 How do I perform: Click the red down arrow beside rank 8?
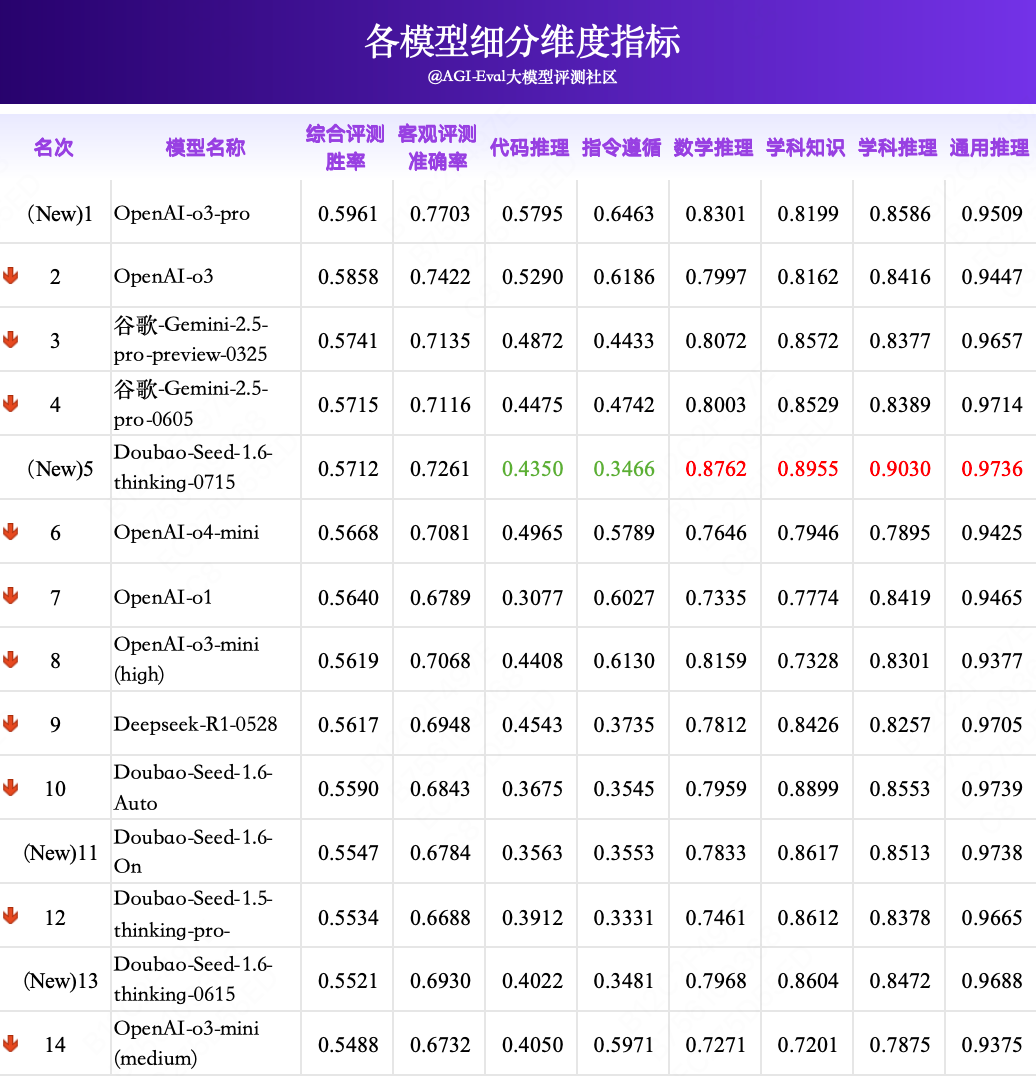pyautogui.click(x=10, y=659)
